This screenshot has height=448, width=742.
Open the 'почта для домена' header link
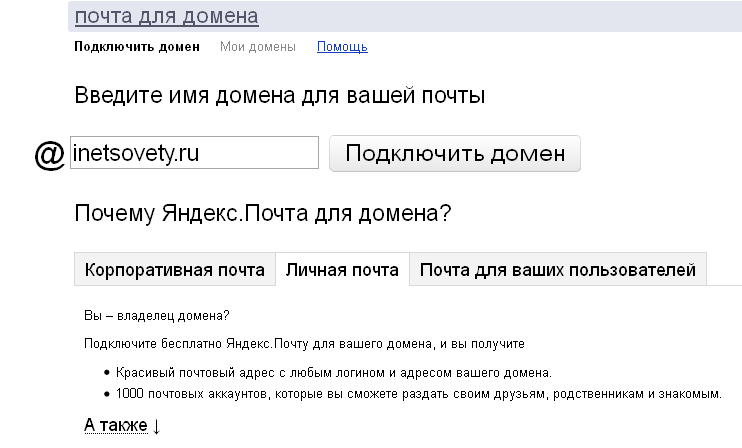click(x=167, y=16)
